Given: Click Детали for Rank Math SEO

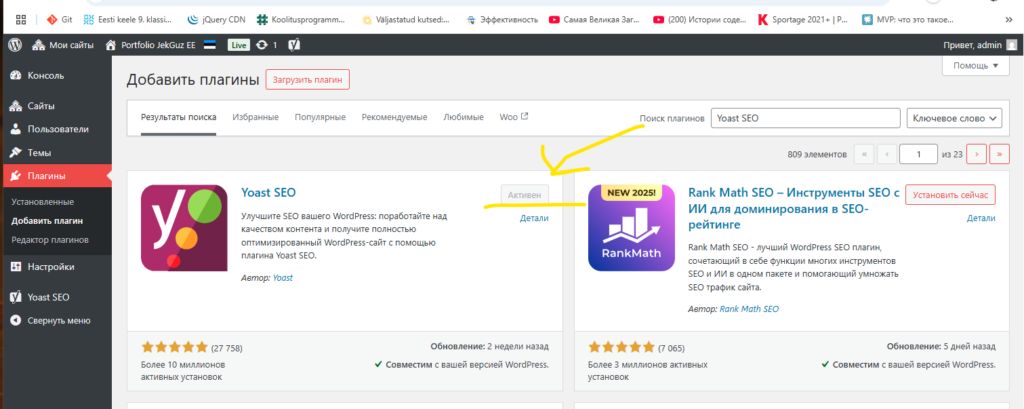Looking at the screenshot, I should pos(981,218).
